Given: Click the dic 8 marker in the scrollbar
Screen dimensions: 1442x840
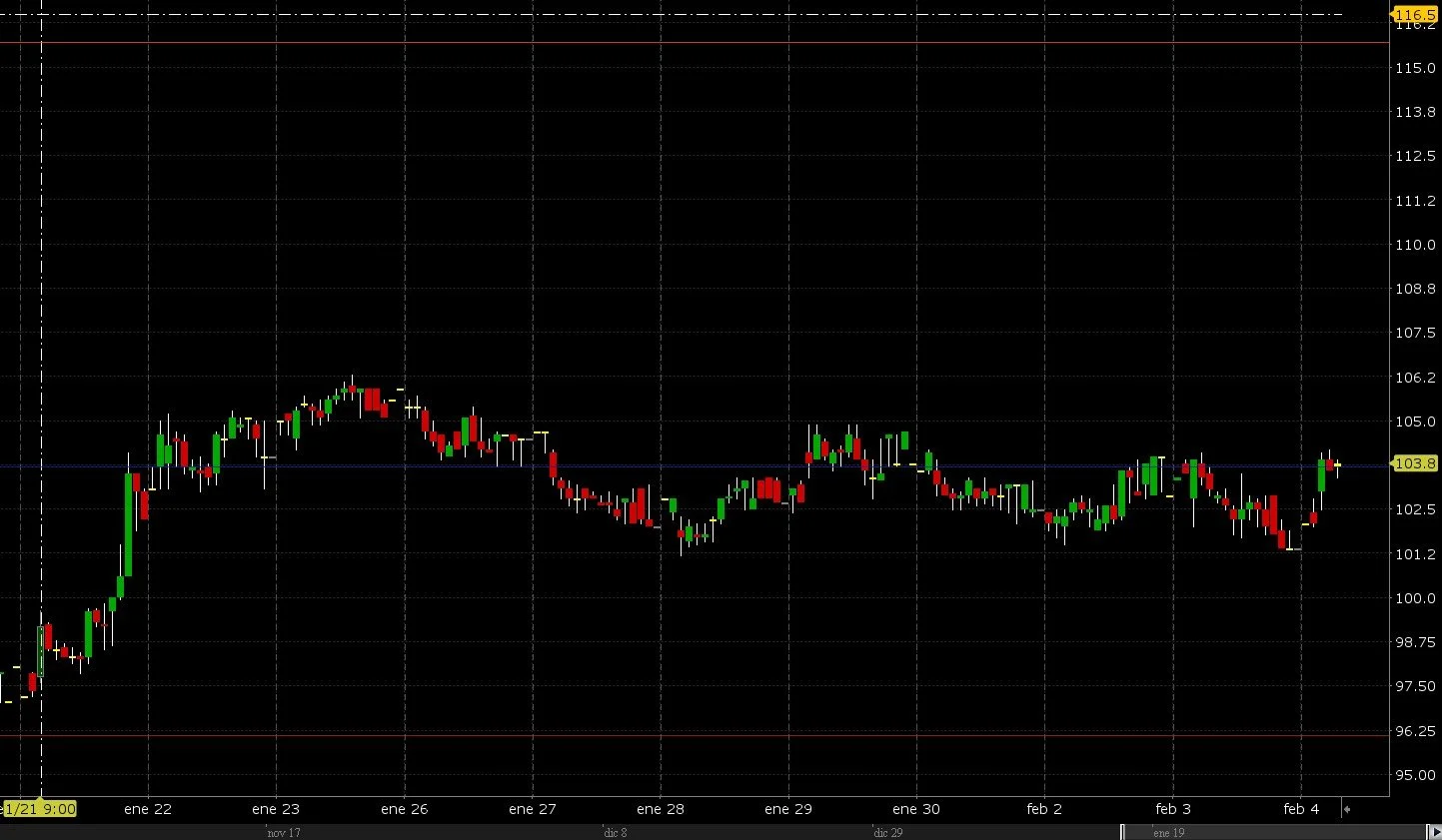Looking at the screenshot, I should point(616,832).
